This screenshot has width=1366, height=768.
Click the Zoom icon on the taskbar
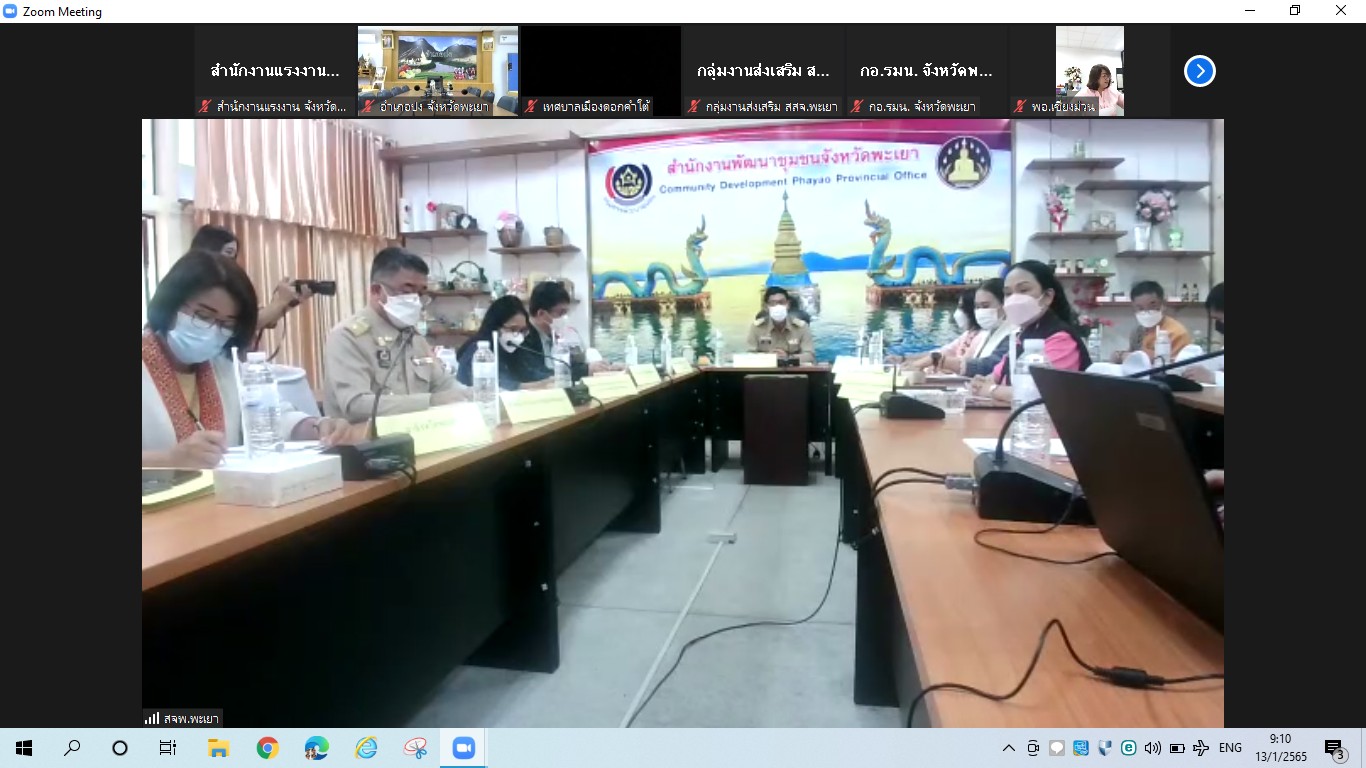(463, 748)
